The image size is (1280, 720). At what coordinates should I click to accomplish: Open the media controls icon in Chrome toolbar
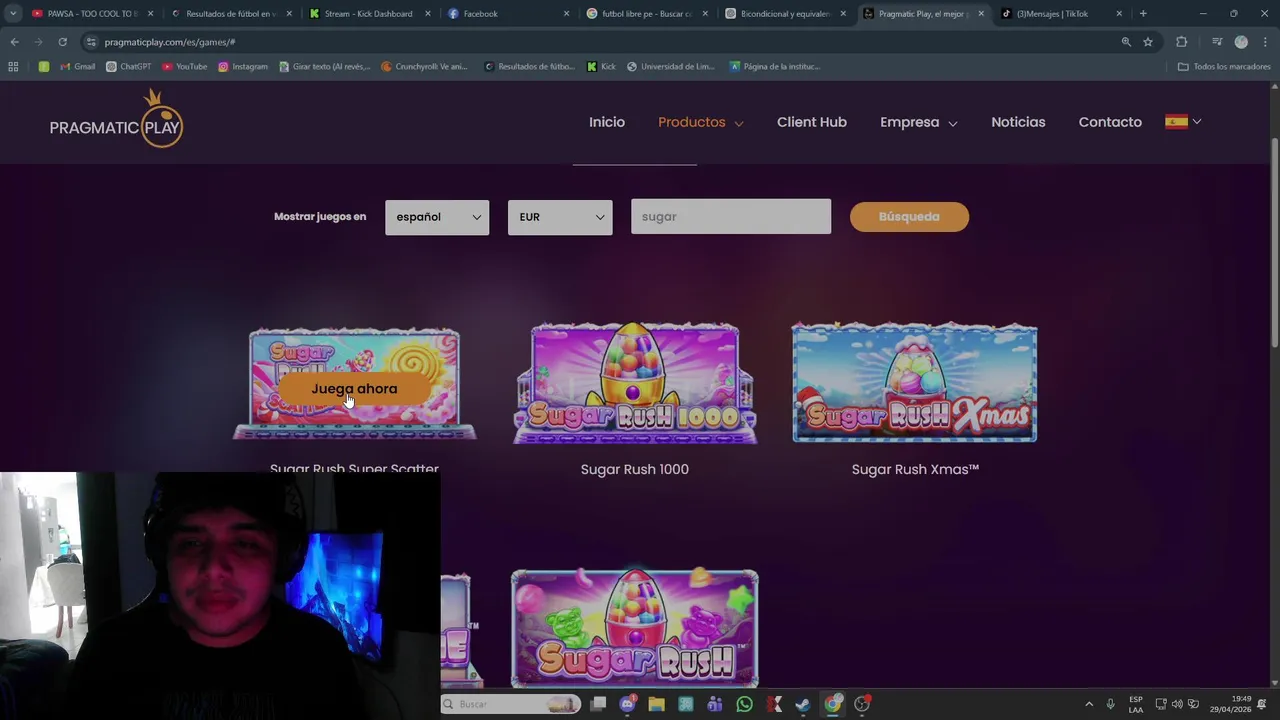[x=1217, y=42]
